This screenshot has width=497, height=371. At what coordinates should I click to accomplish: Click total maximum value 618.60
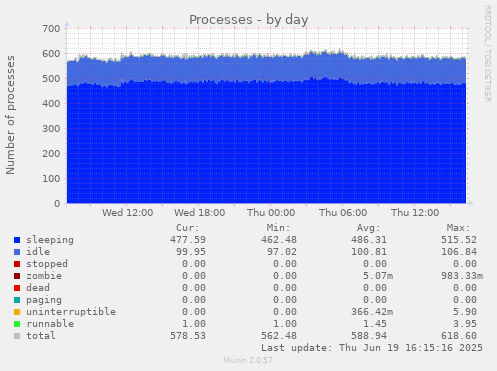click(x=459, y=336)
